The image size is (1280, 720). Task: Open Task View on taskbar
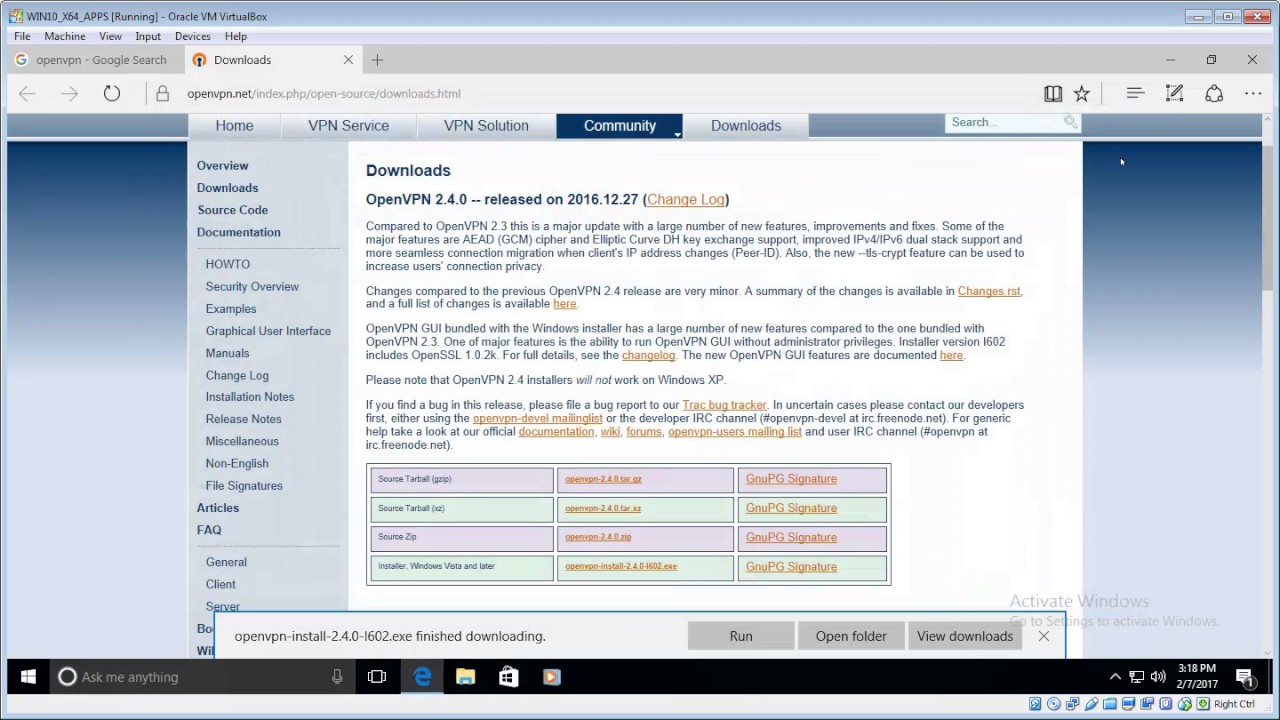point(377,677)
